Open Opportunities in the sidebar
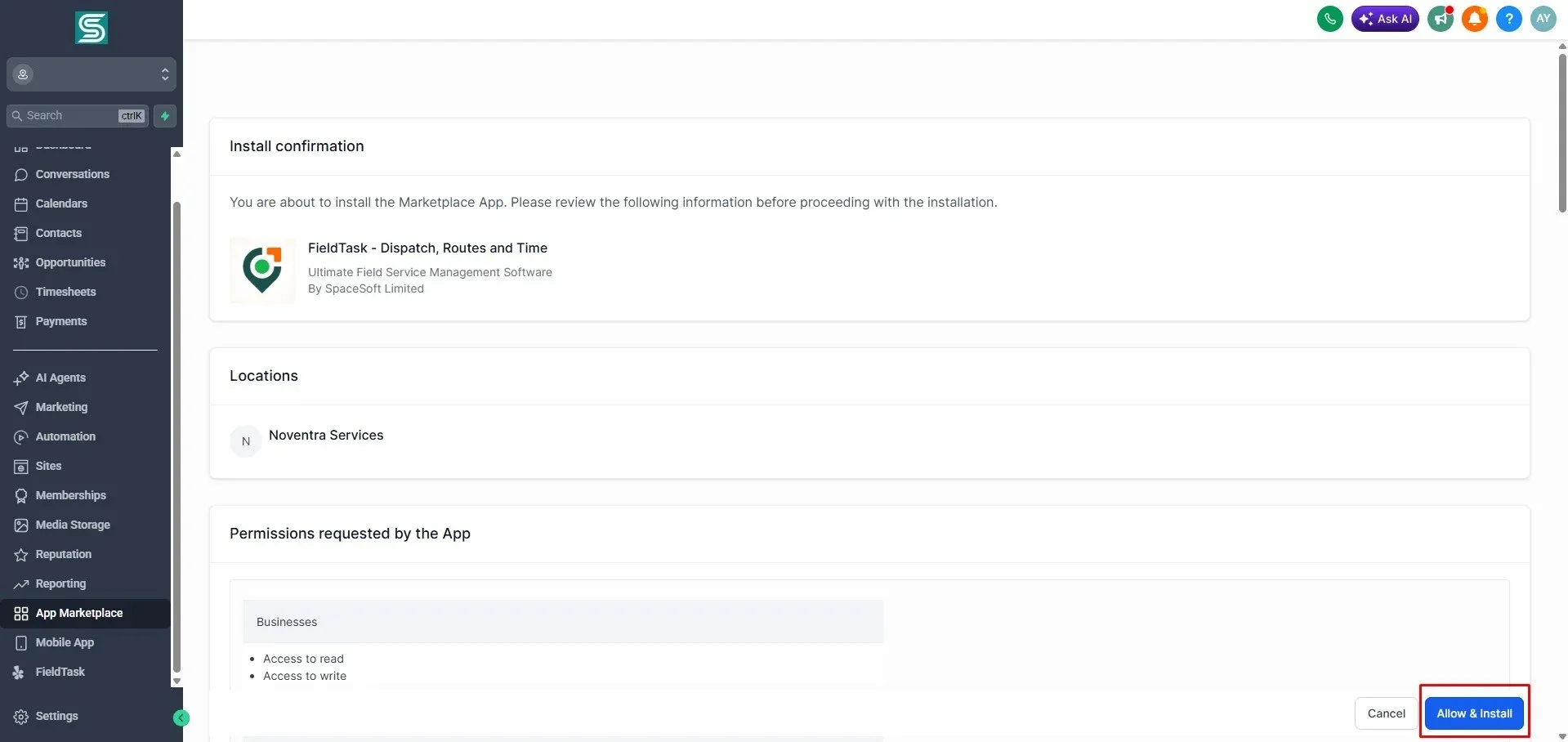 [x=85, y=263]
